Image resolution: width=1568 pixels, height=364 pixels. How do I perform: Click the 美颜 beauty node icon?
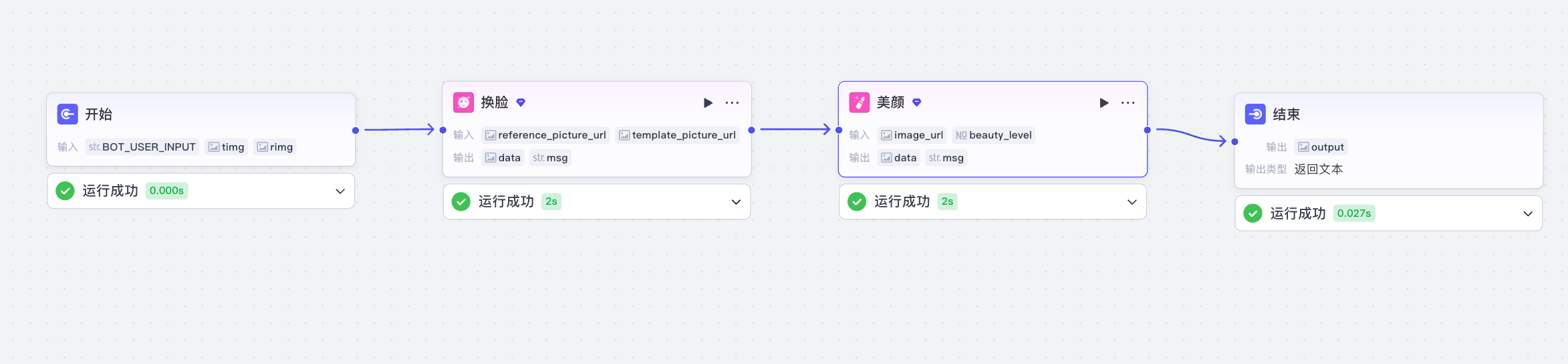tap(859, 102)
